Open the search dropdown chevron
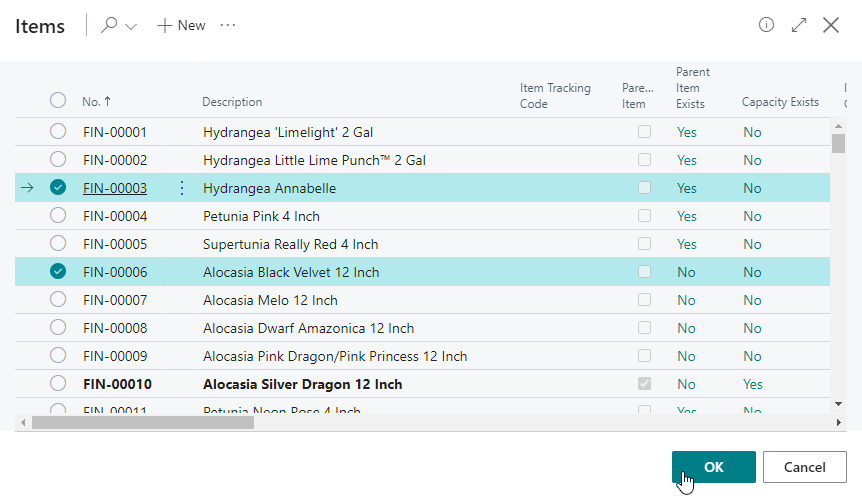The image size is (862, 502). (x=131, y=26)
